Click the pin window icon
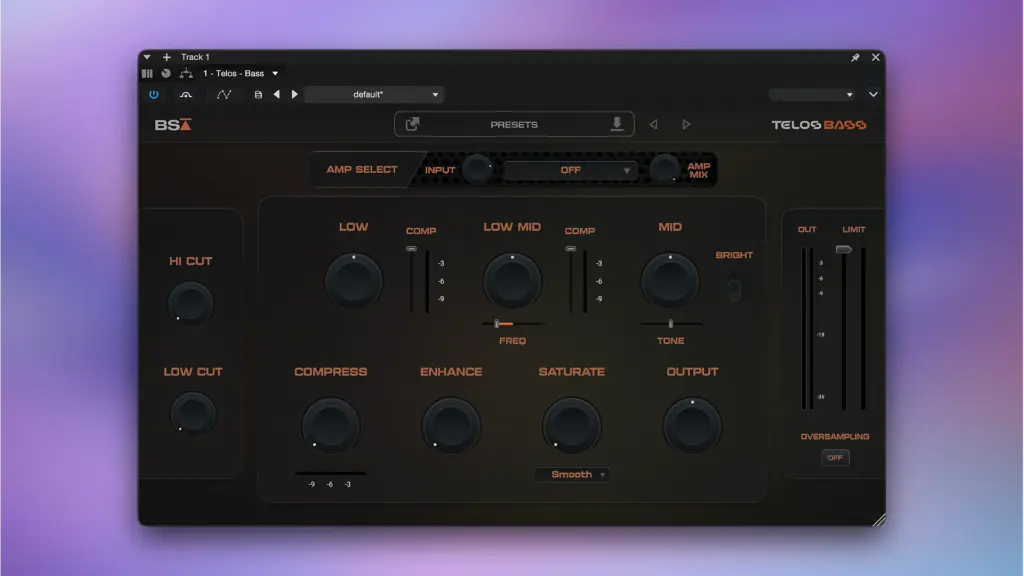The width and height of the screenshot is (1024, 576). point(855,57)
